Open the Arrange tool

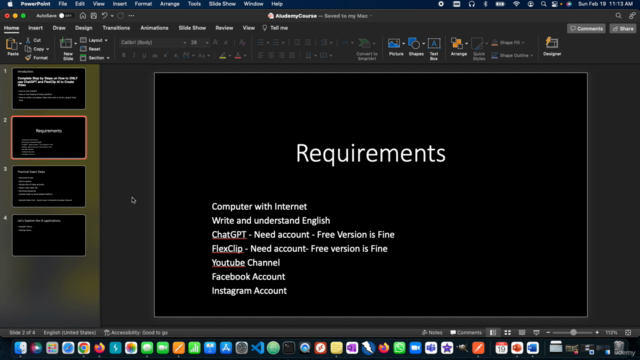[x=458, y=47]
